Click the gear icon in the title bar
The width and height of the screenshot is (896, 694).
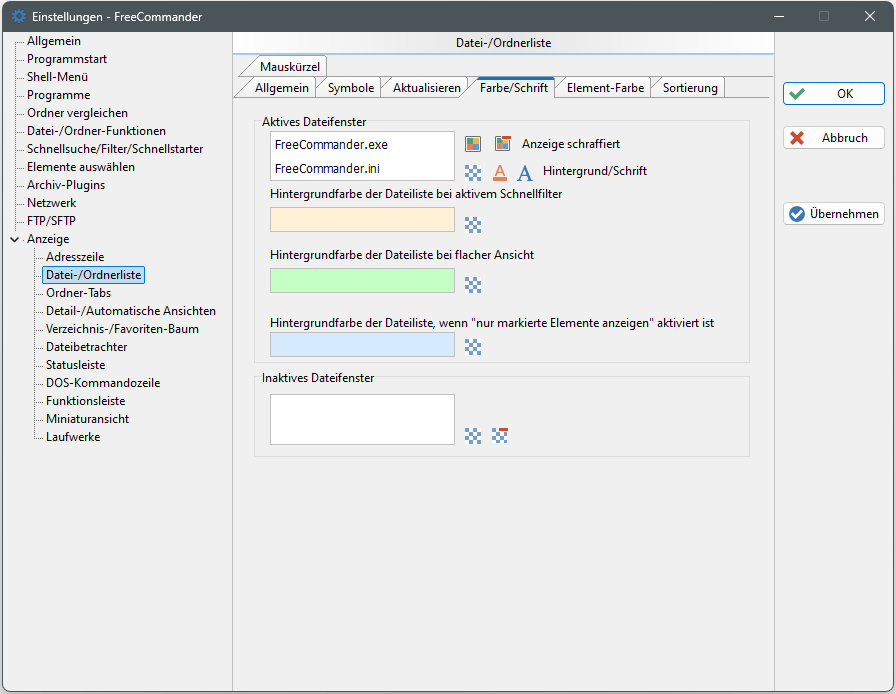click(19, 16)
